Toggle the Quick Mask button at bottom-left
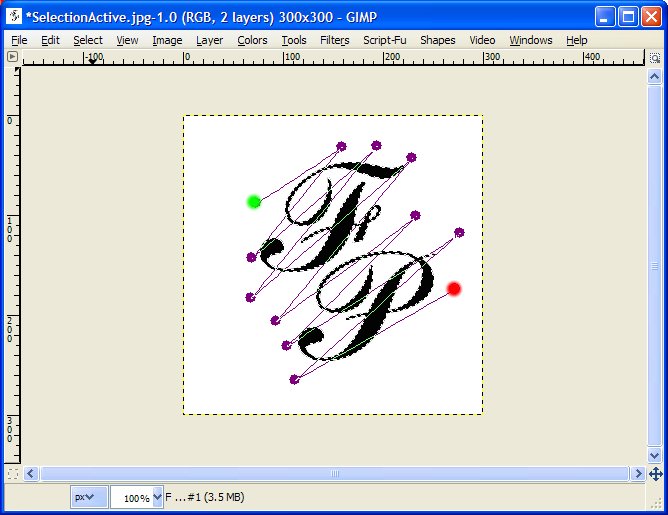 click(x=13, y=474)
